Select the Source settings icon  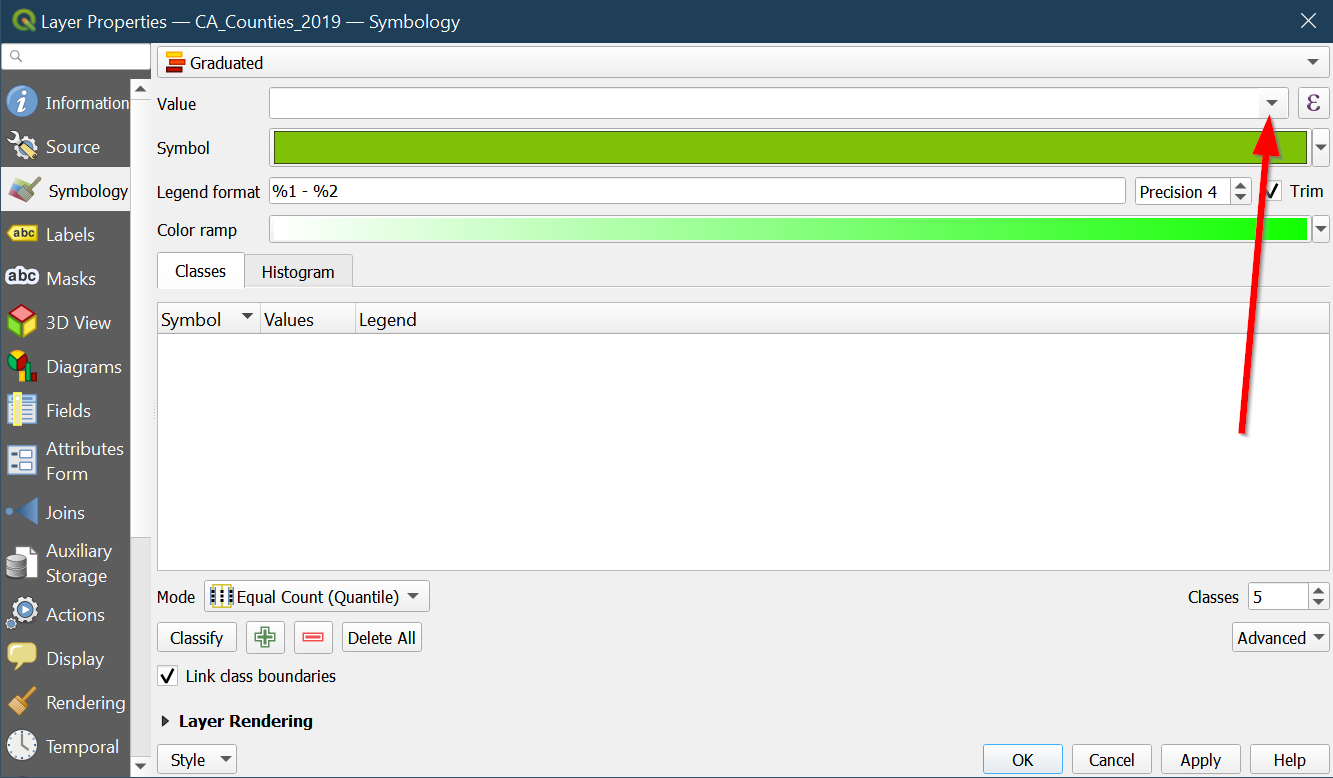tap(22, 147)
